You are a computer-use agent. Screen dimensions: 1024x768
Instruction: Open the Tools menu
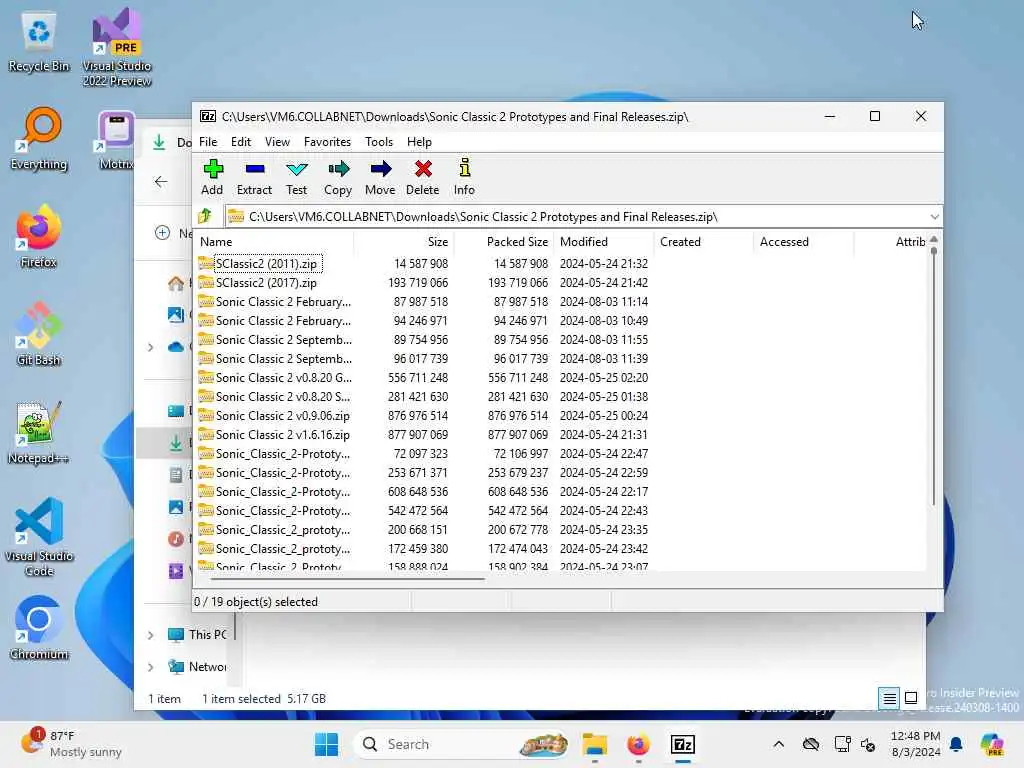pyautogui.click(x=379, y=142)
